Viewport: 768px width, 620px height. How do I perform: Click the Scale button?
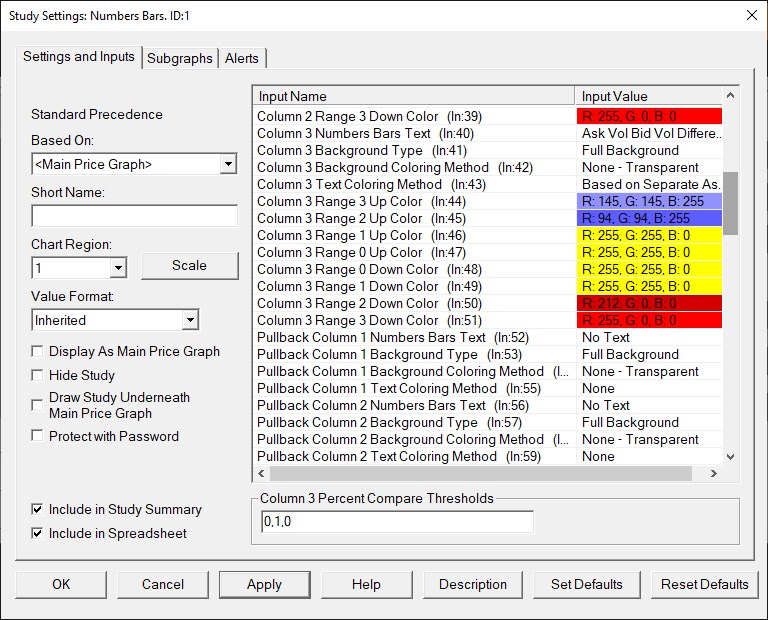(189, 266)
